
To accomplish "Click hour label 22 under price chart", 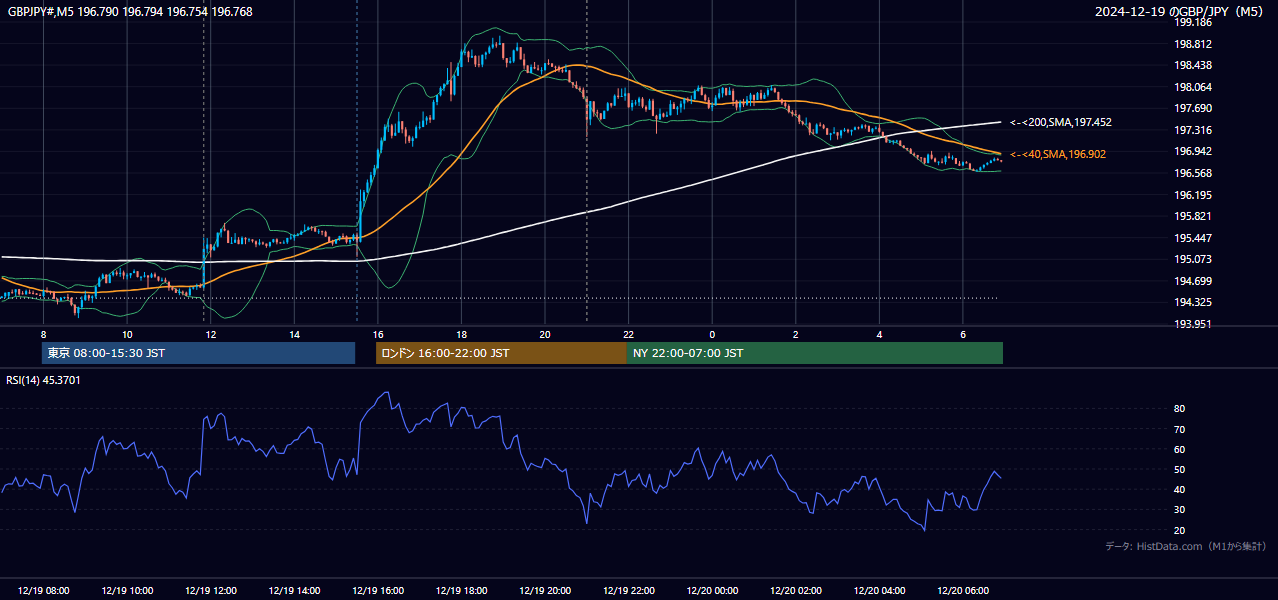I will (x=628, y=334).
